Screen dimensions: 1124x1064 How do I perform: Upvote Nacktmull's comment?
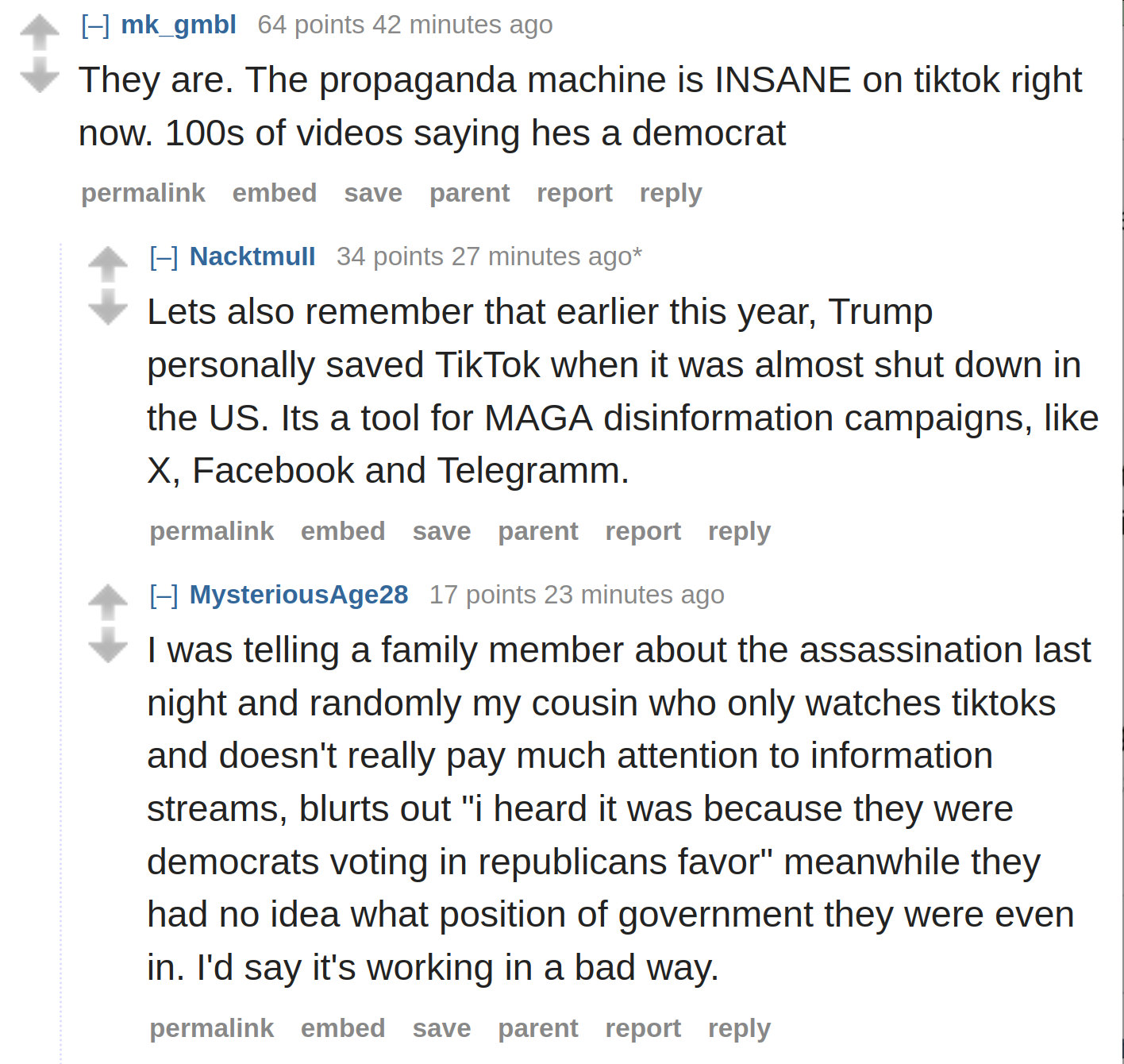108,265
